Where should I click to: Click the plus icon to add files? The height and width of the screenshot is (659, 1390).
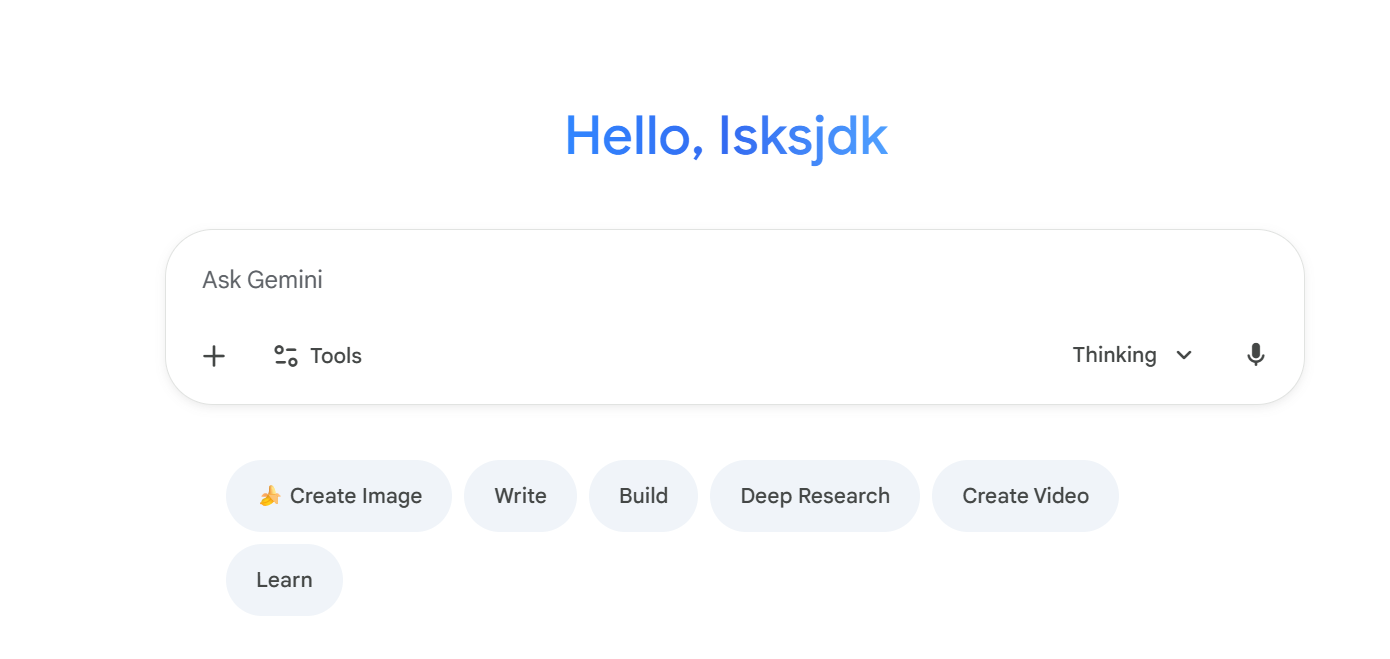(214, 356)
